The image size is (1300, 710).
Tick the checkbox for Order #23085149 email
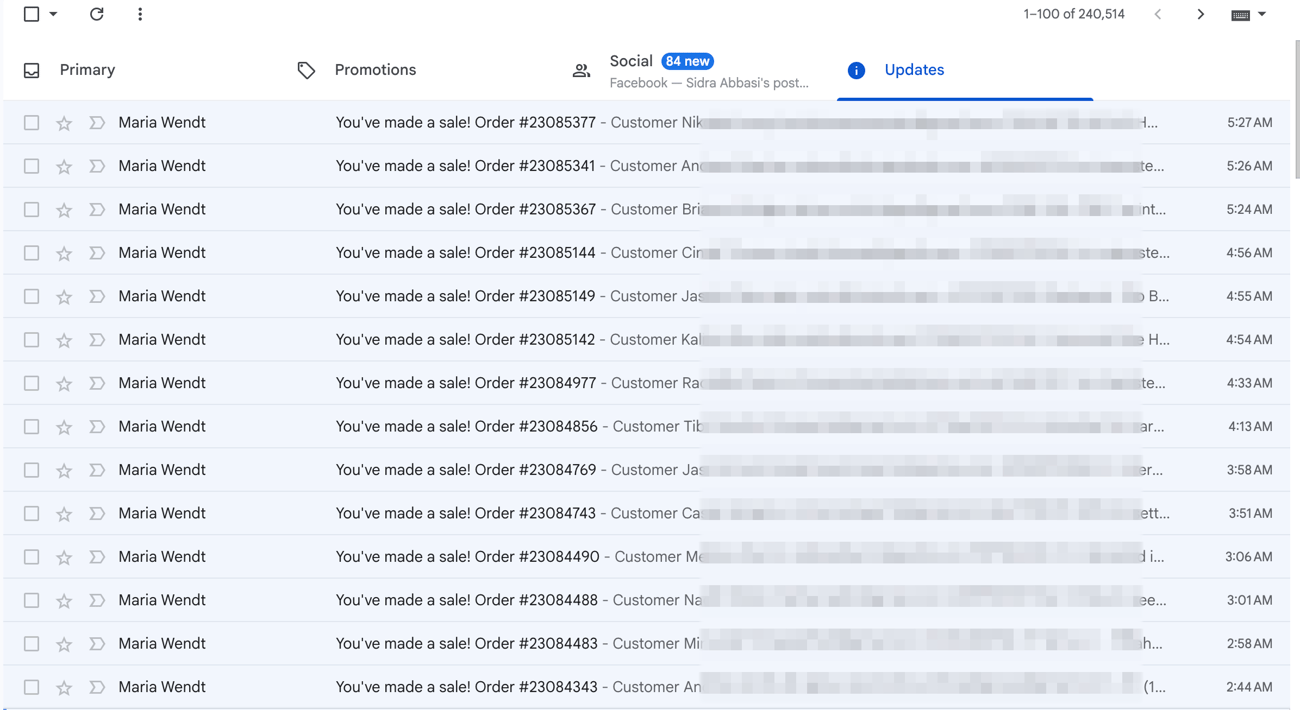(32, 297)
